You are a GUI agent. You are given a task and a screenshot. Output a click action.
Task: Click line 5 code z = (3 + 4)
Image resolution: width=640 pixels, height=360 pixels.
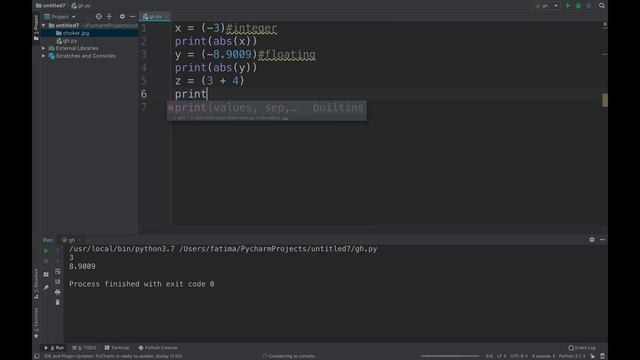(209, 81)
